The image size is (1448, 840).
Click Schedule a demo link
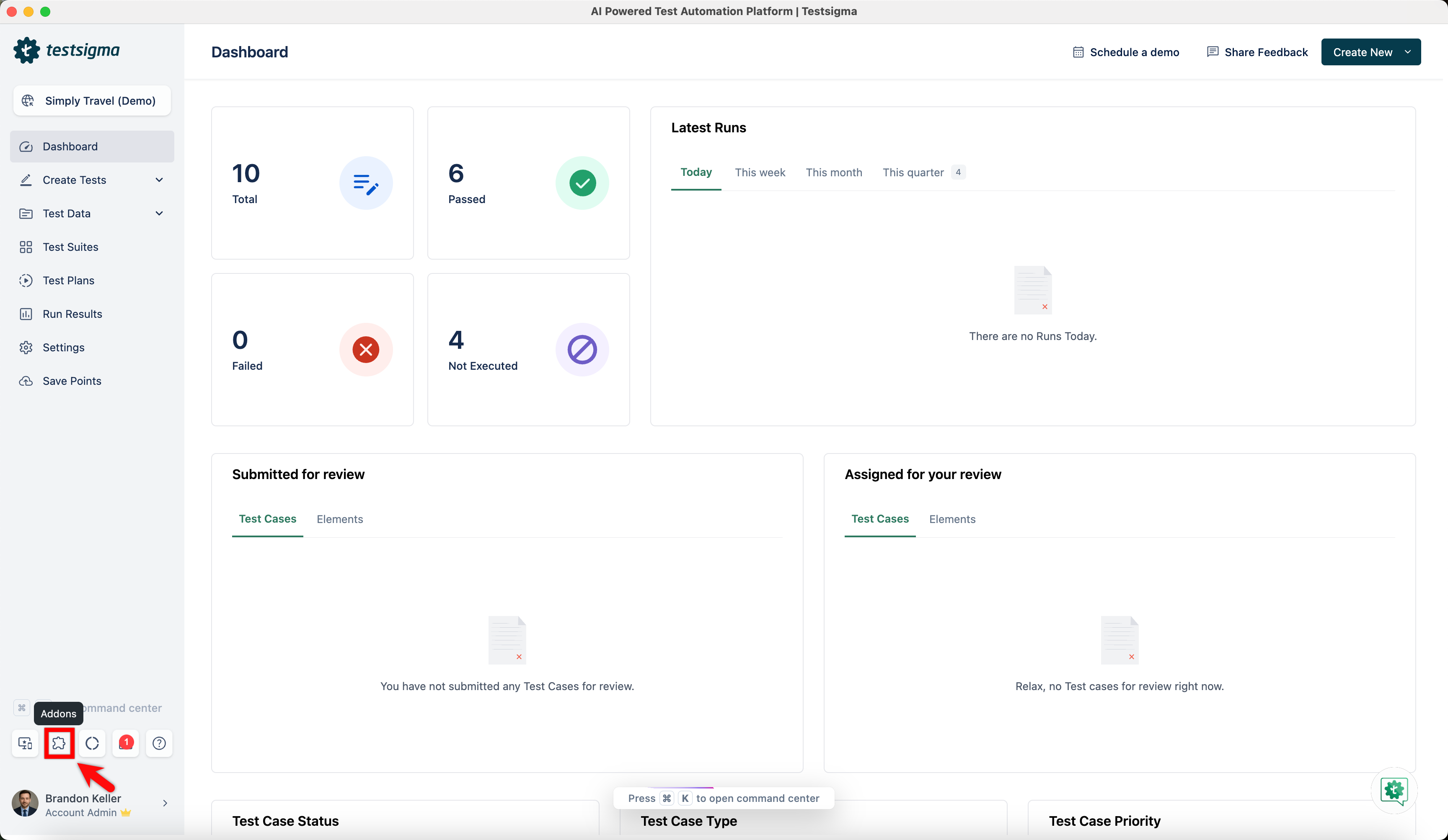pos(1126,52)
